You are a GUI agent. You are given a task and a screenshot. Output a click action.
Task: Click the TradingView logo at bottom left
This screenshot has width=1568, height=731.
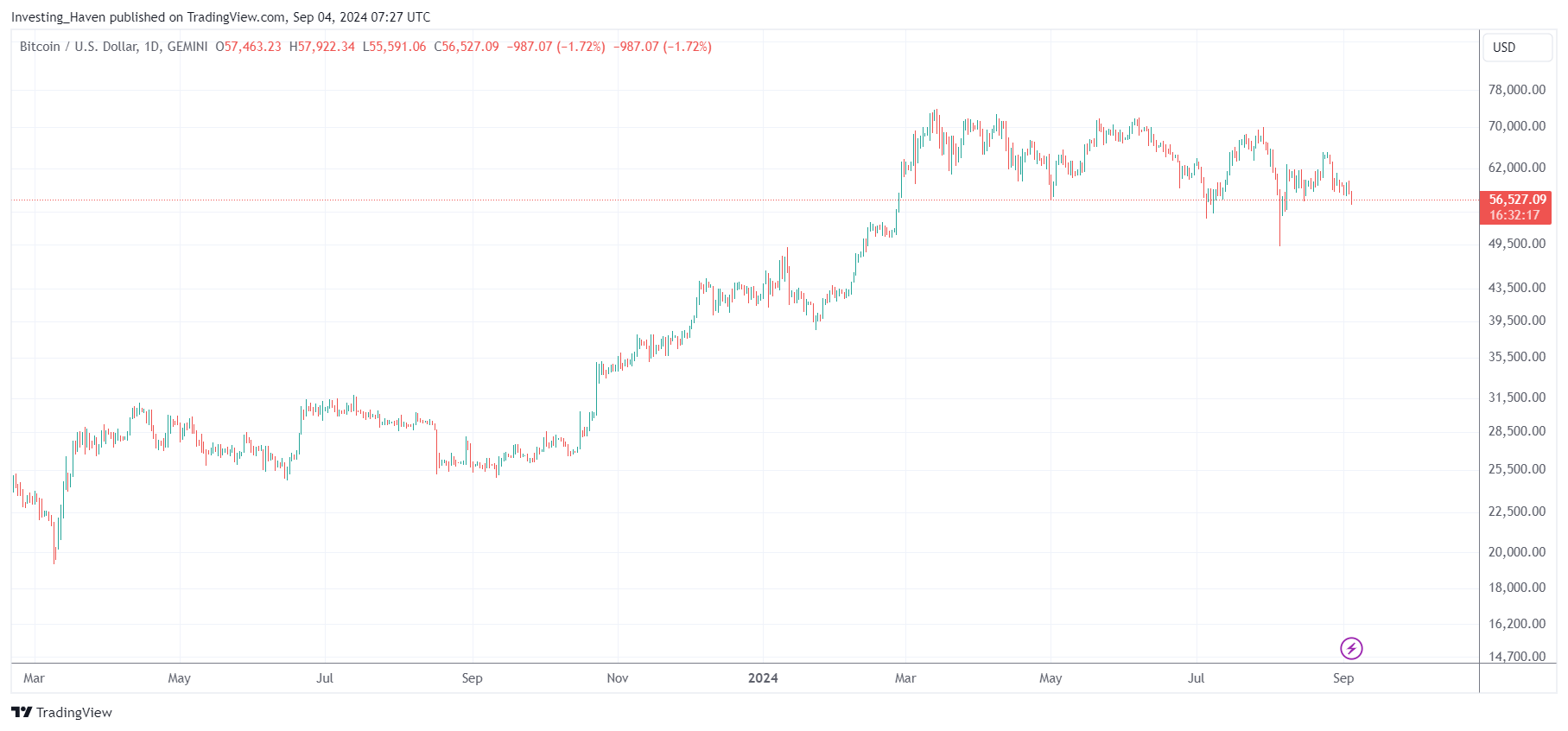61,712
